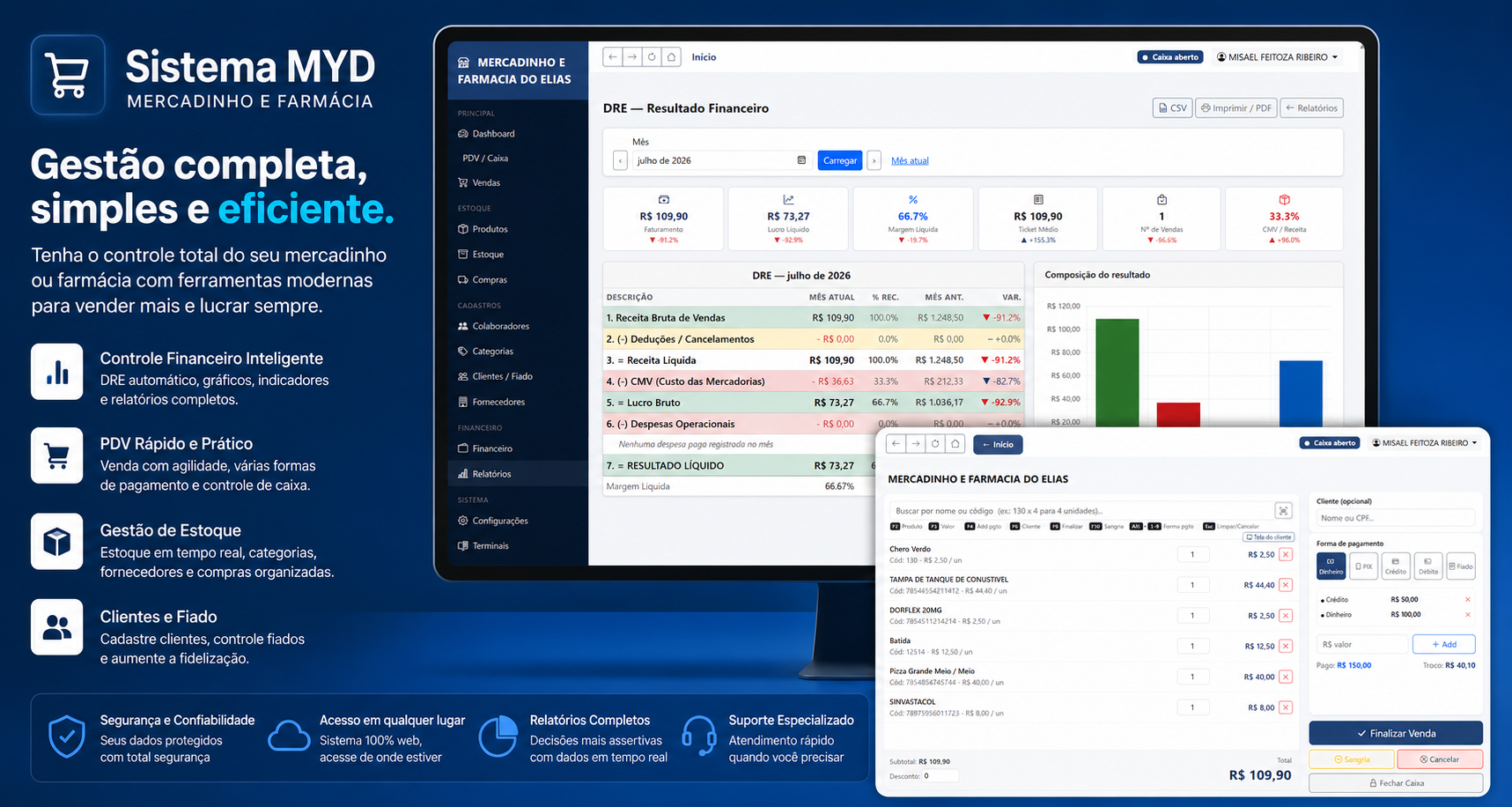
Task: Remove Pizza Grande Meio / Meio item
Action: point(1286,677)
